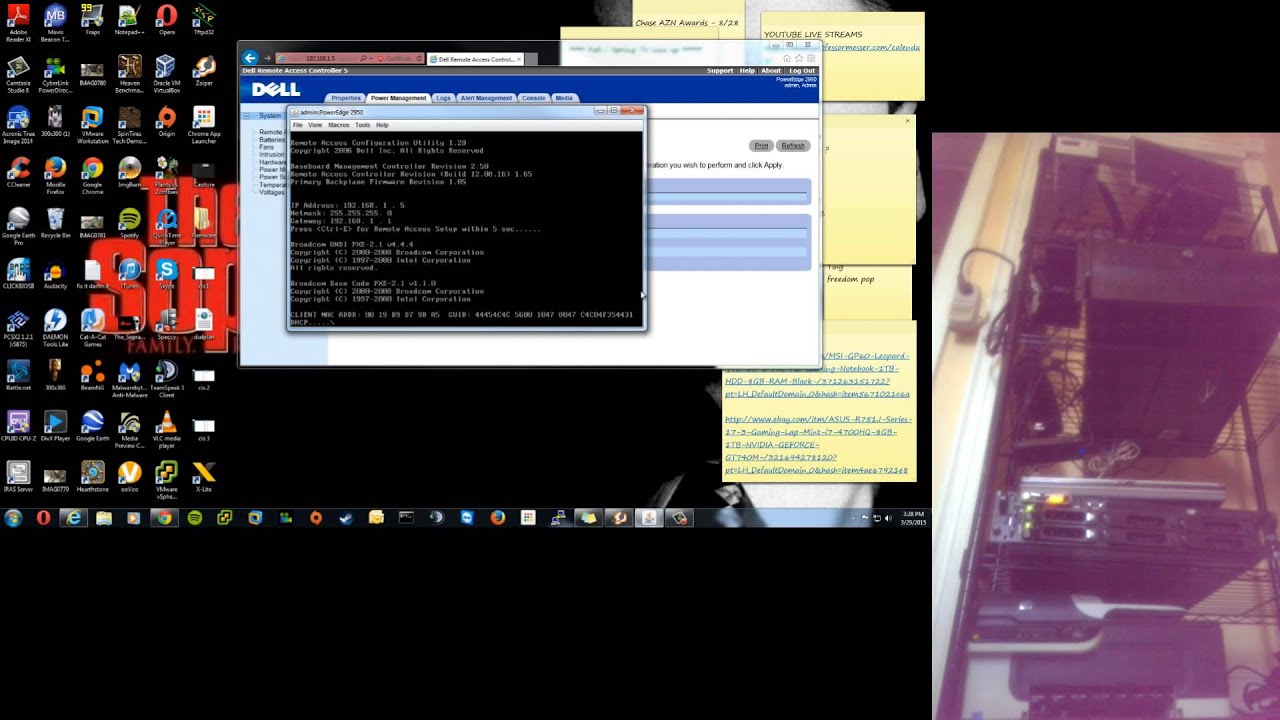
Task: Open the Zoiper desktop icon
Action: click(x=203, y=72)
